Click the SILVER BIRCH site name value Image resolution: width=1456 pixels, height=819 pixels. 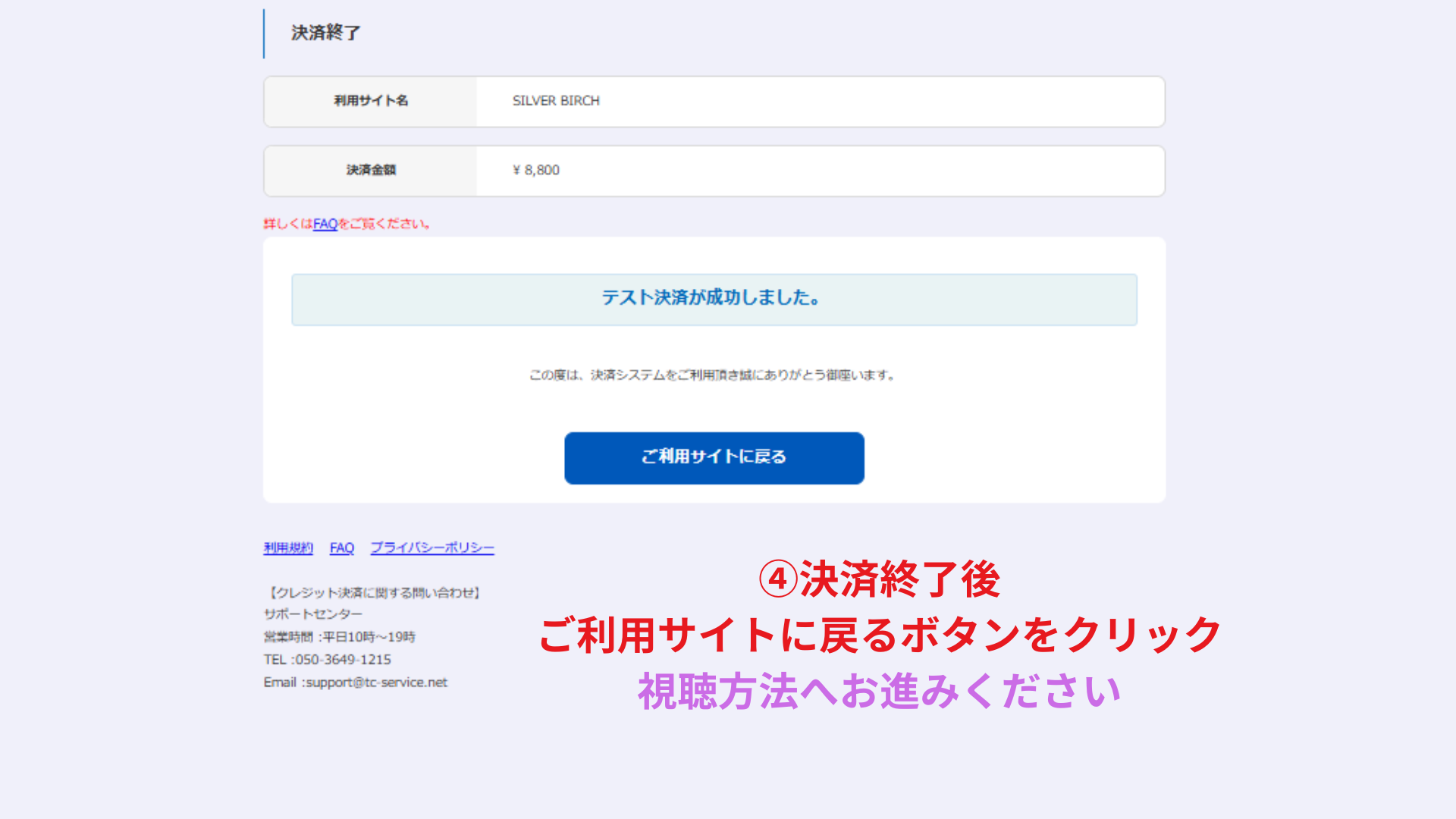[556, 101]
